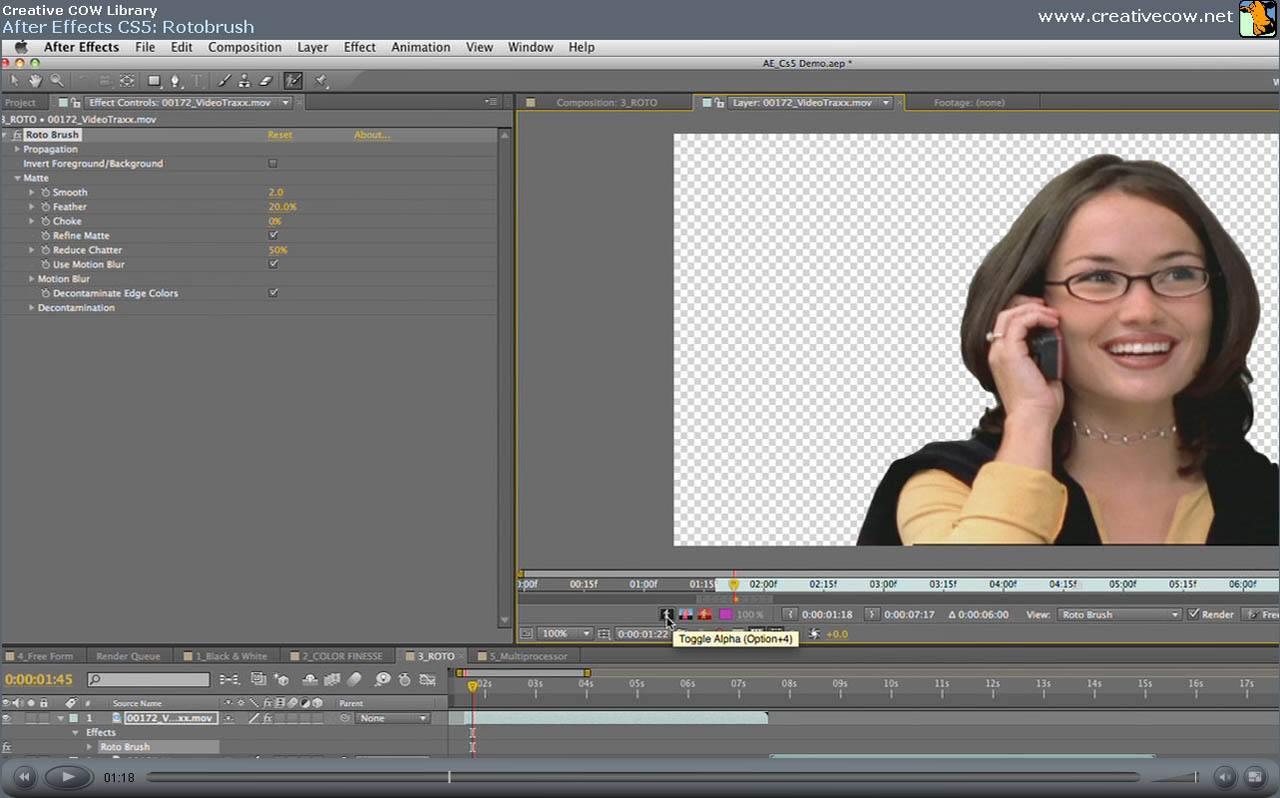Toggle Invert Foreground/Background checkbox
This screenshot has height=798, width=1280.
(273, 163)
